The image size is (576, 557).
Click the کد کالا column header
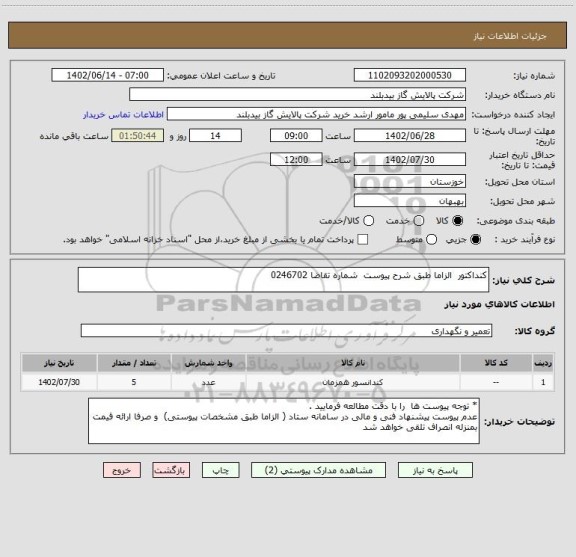coord(496,363)
